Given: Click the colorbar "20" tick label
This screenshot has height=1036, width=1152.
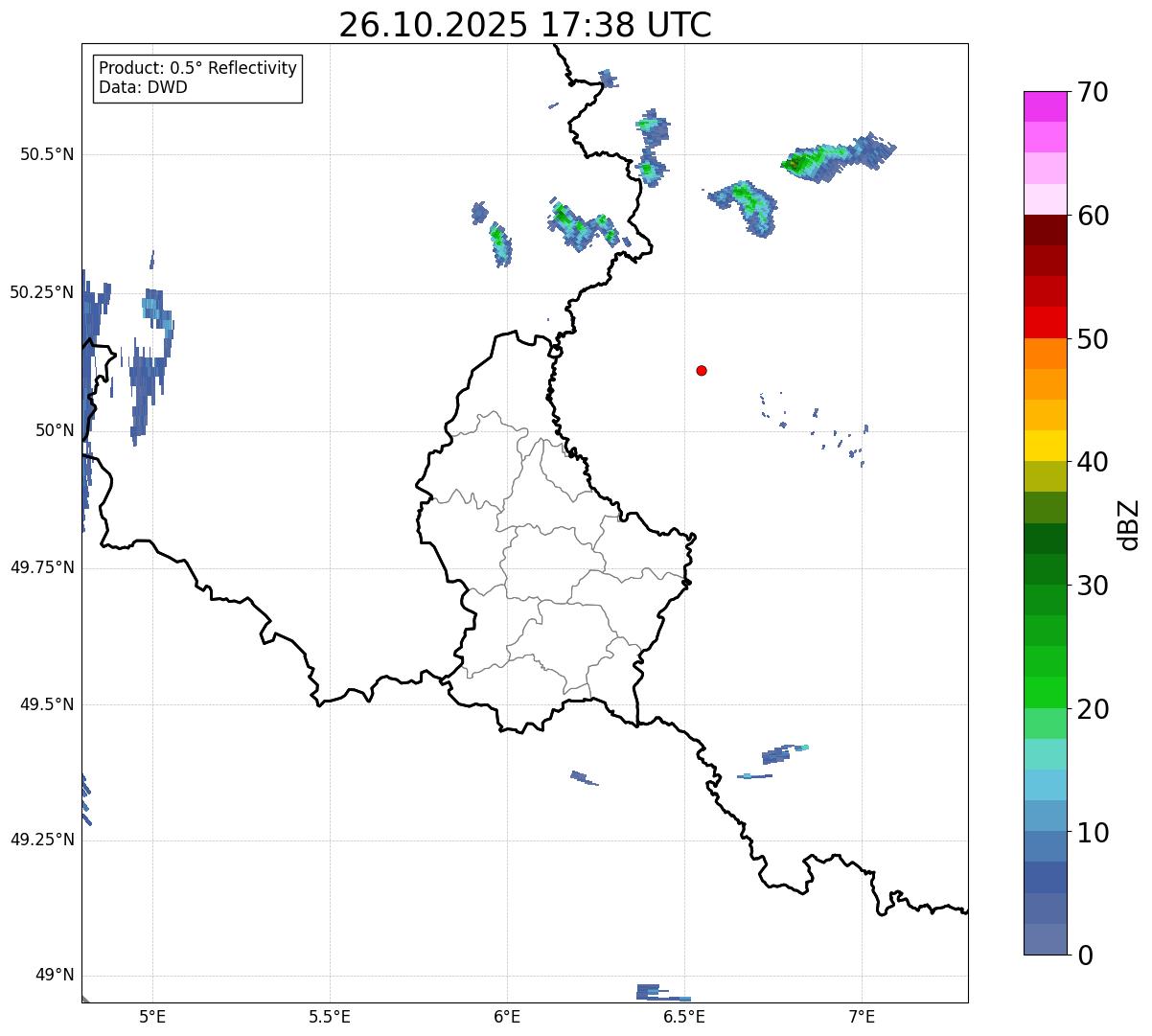Looking at the screenshot, I should (x=1093, y=709).
